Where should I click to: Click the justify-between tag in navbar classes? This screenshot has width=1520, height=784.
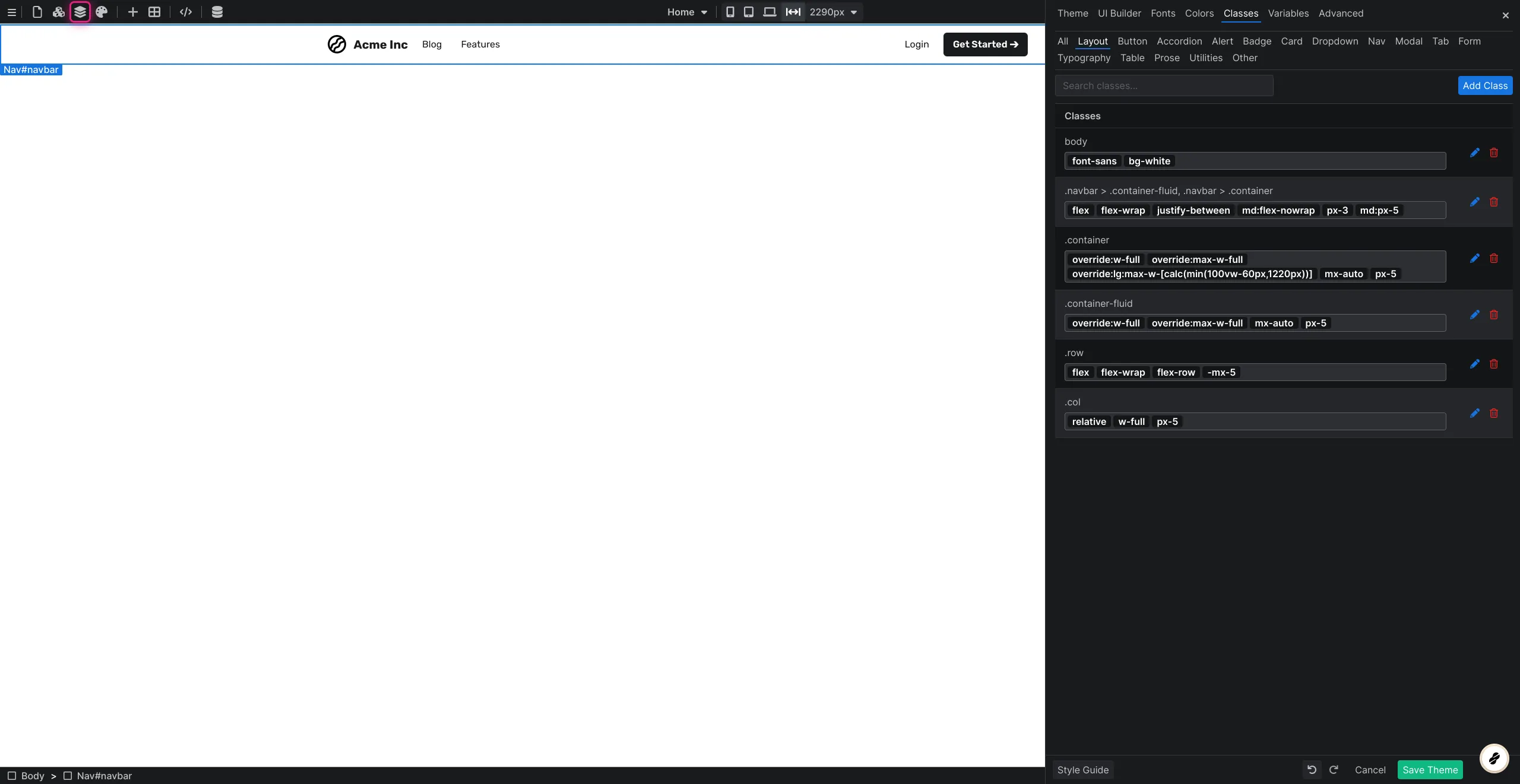coord(1193,210)
